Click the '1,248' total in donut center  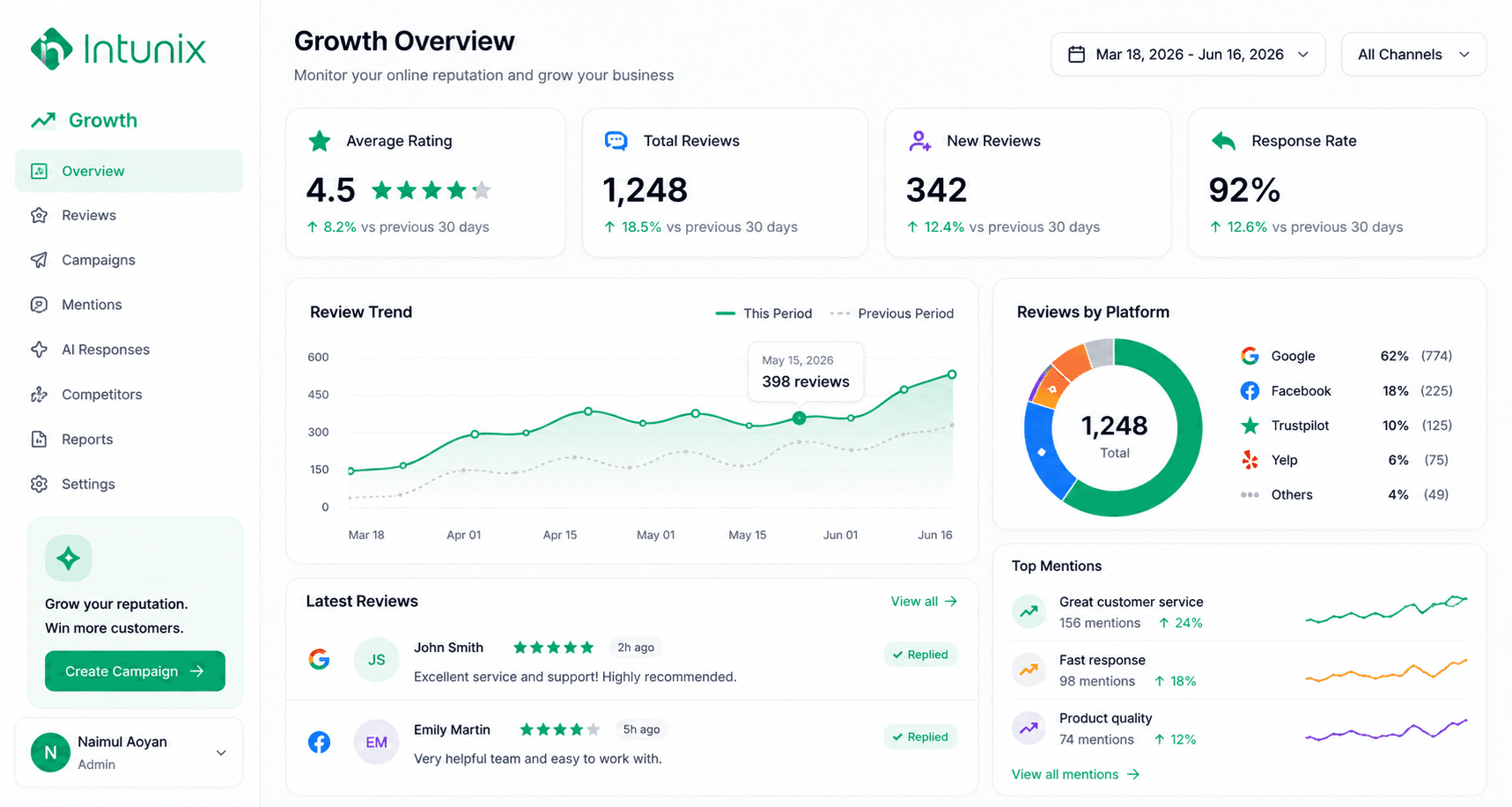(x=1114, y=426)
